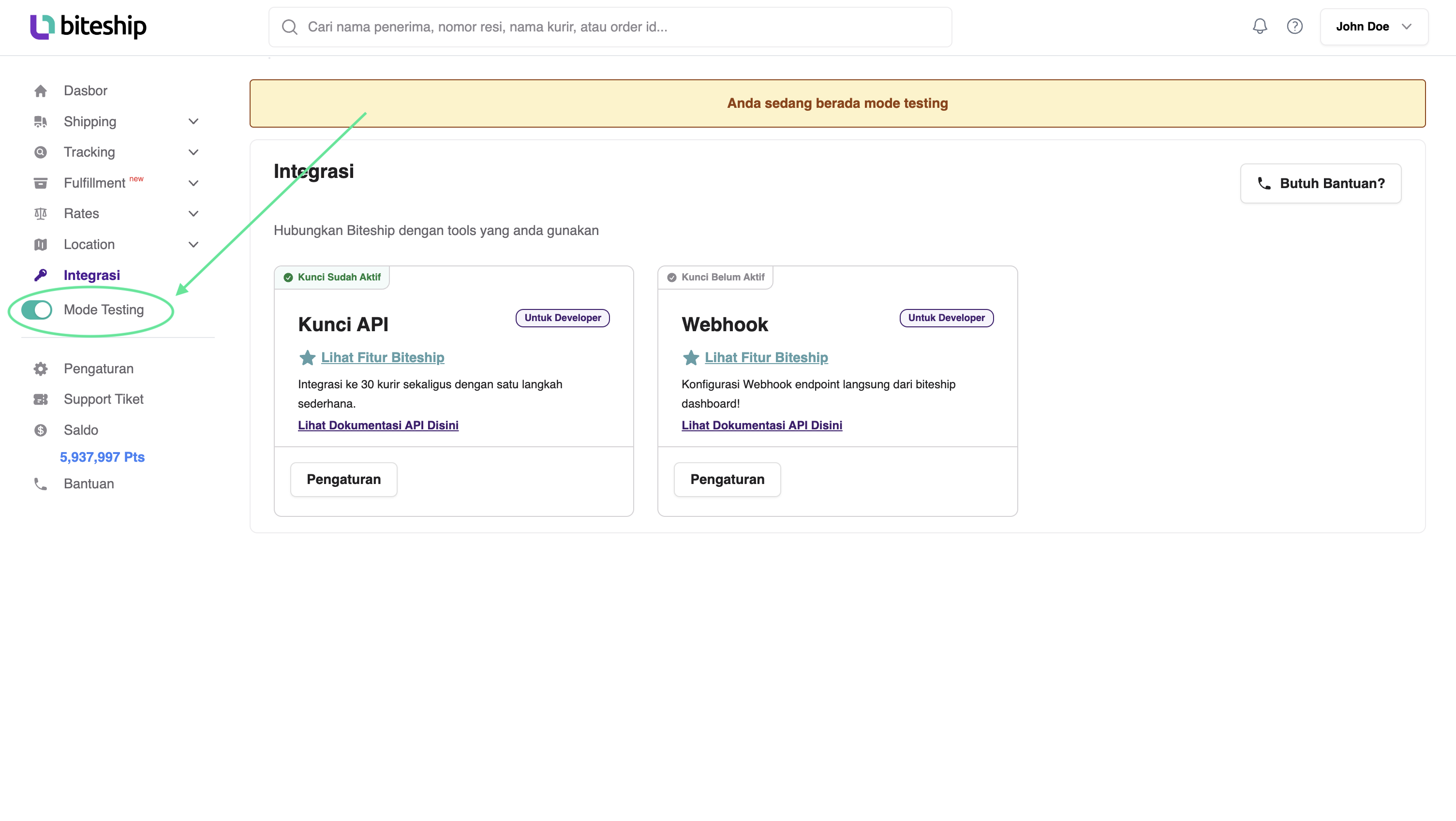Click the Kunci Sudah Aktif status badge
Screen dimensions: 1456x821
tap(332, 278)
